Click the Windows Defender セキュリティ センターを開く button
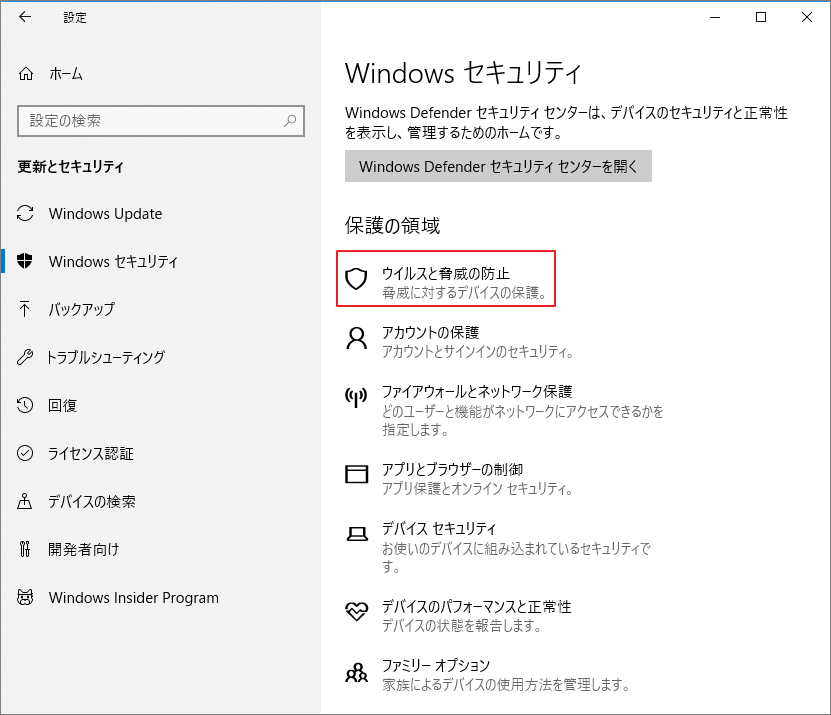 click(x=495, y=166)
